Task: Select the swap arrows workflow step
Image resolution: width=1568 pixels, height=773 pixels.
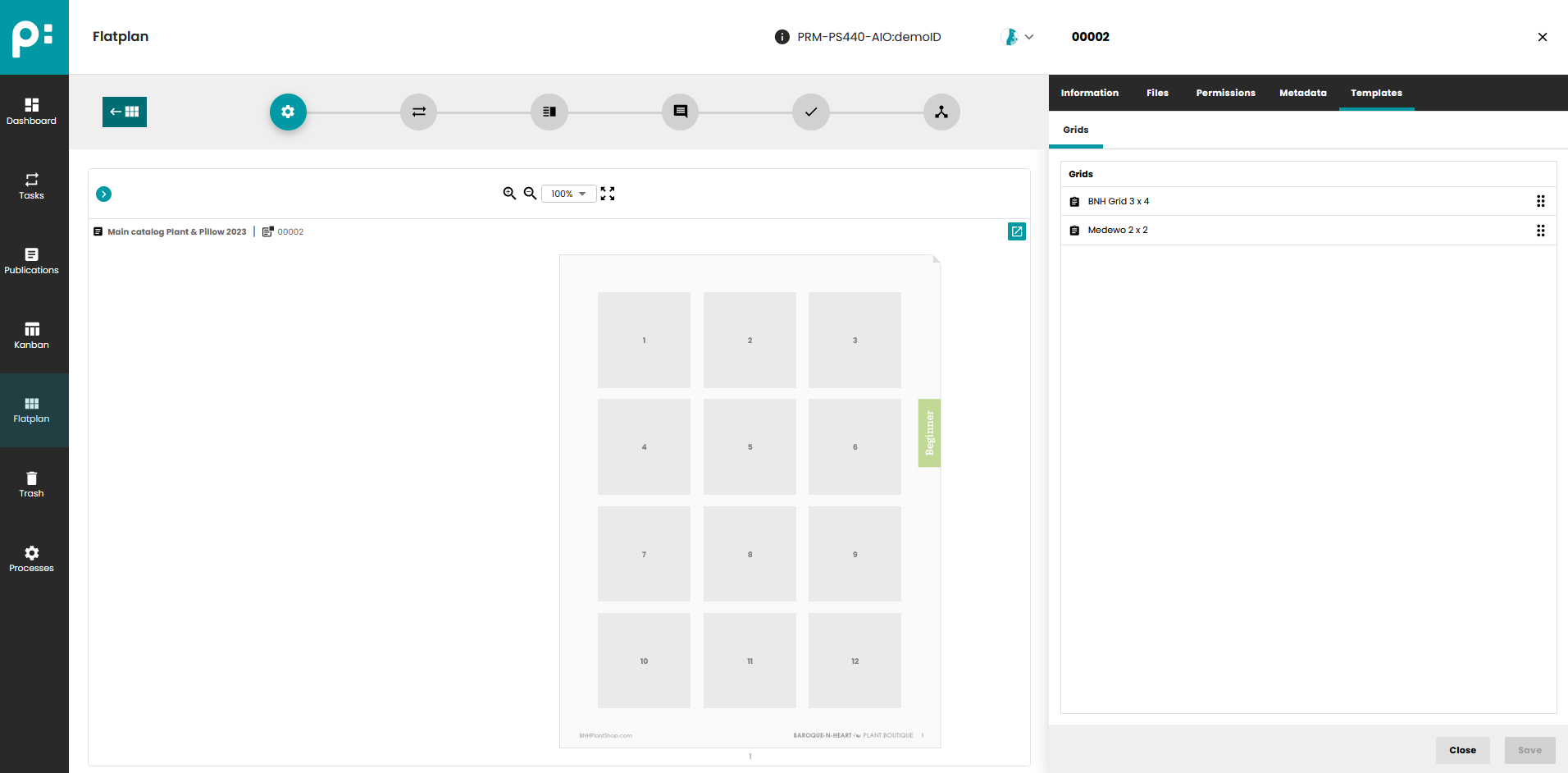Action: pyautogui.click(x=418, y=112)
